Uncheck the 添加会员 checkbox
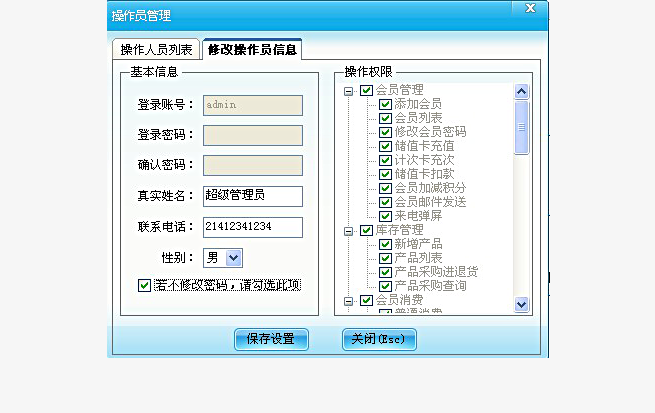 click(x=385, y=104)
